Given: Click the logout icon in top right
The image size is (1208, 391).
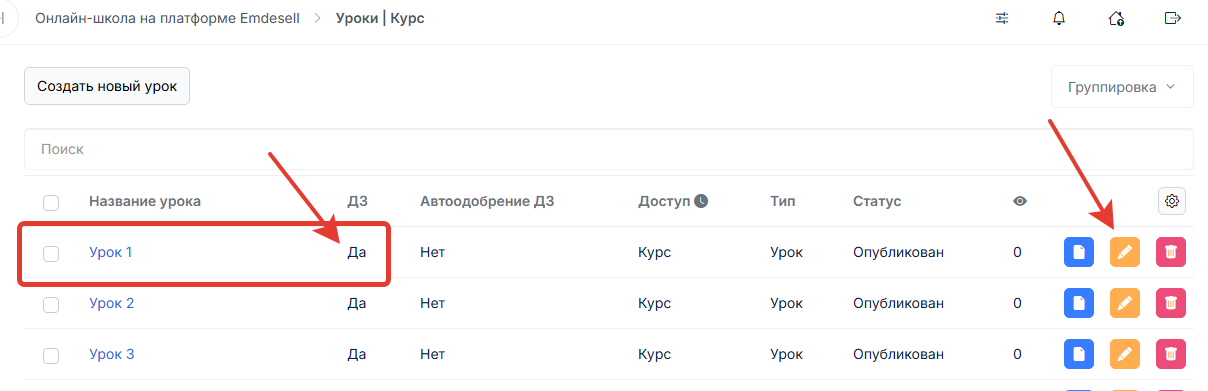Looking at the screenshot, I should click(x=1173, y=18).
